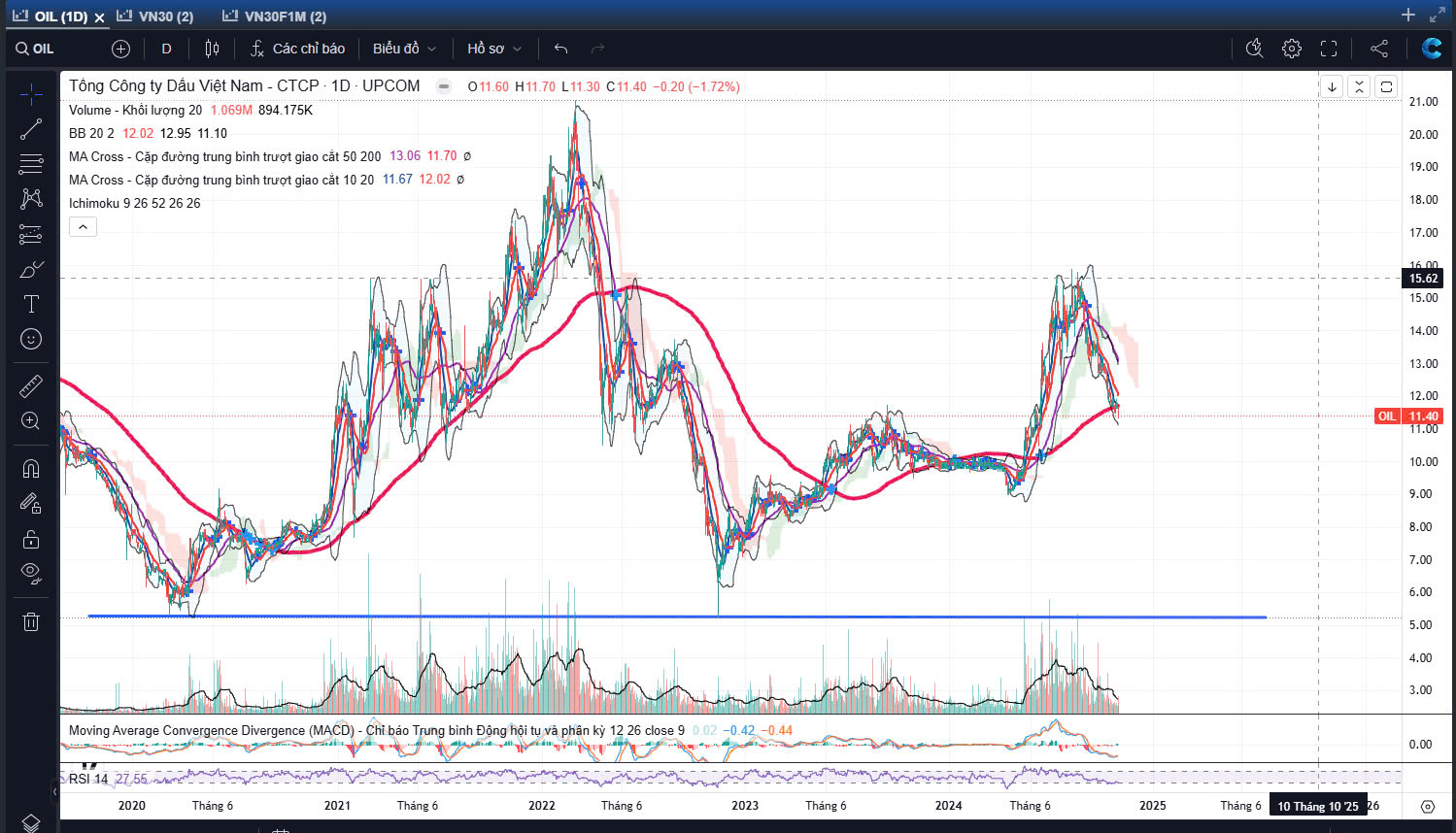The width and height of the screenshot is (1456, 833).
Task: Click the blue C logo icon
Action: 1431,49
